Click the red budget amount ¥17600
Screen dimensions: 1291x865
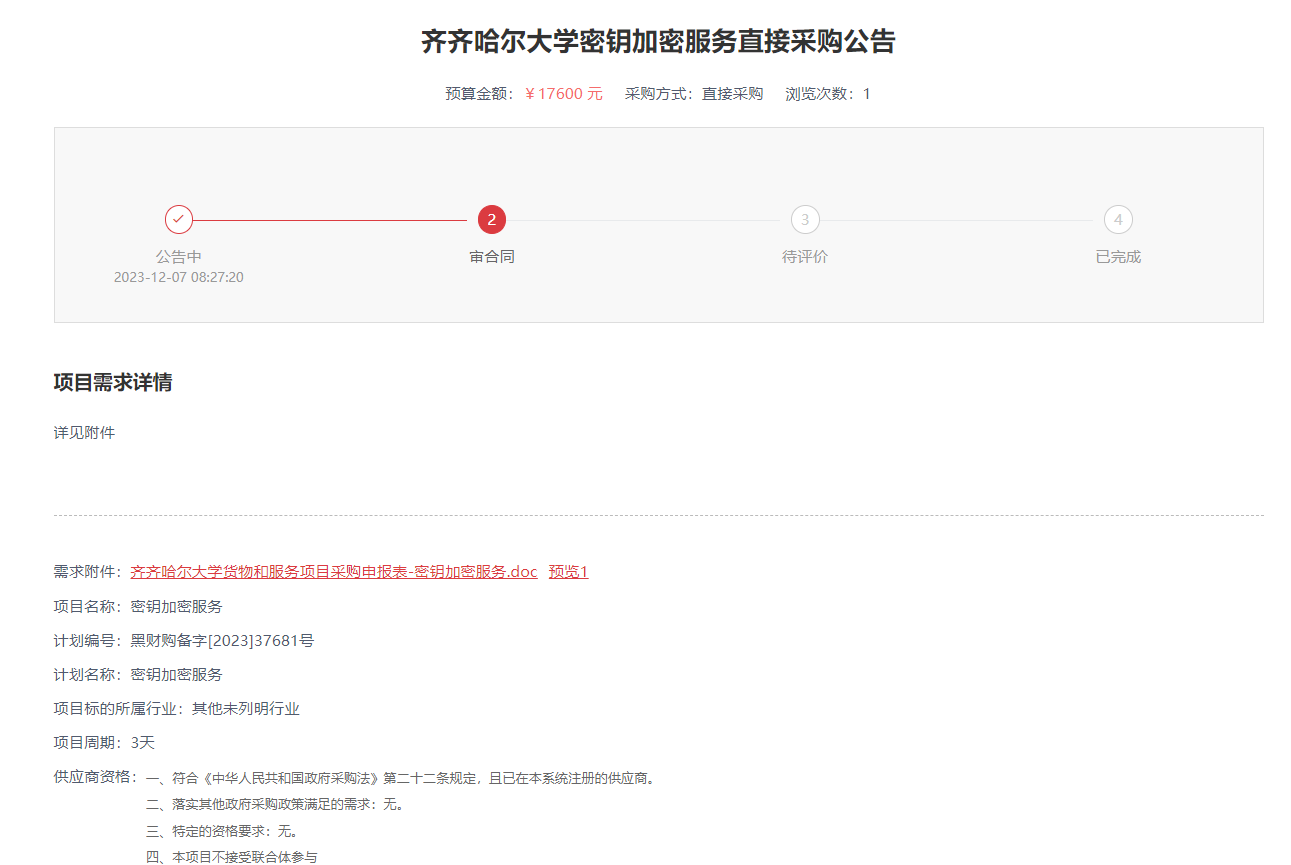[x=562, y=93]
